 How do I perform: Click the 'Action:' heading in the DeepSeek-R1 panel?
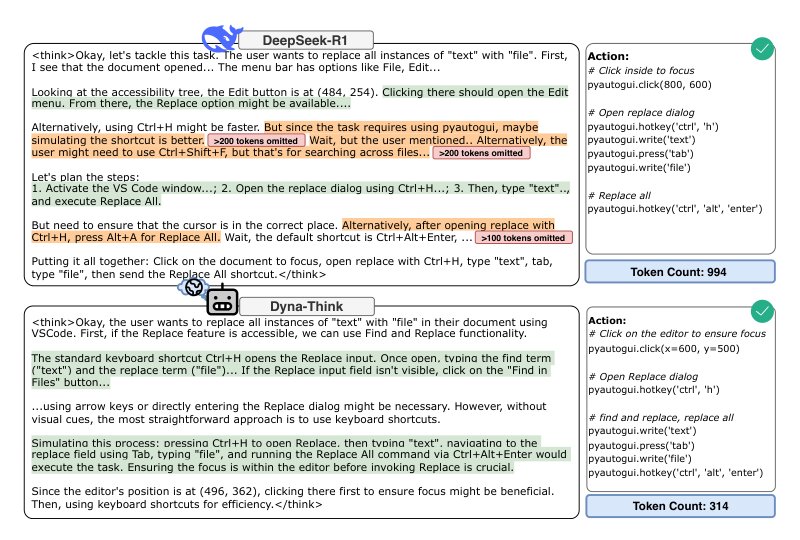tap(608, 56)
